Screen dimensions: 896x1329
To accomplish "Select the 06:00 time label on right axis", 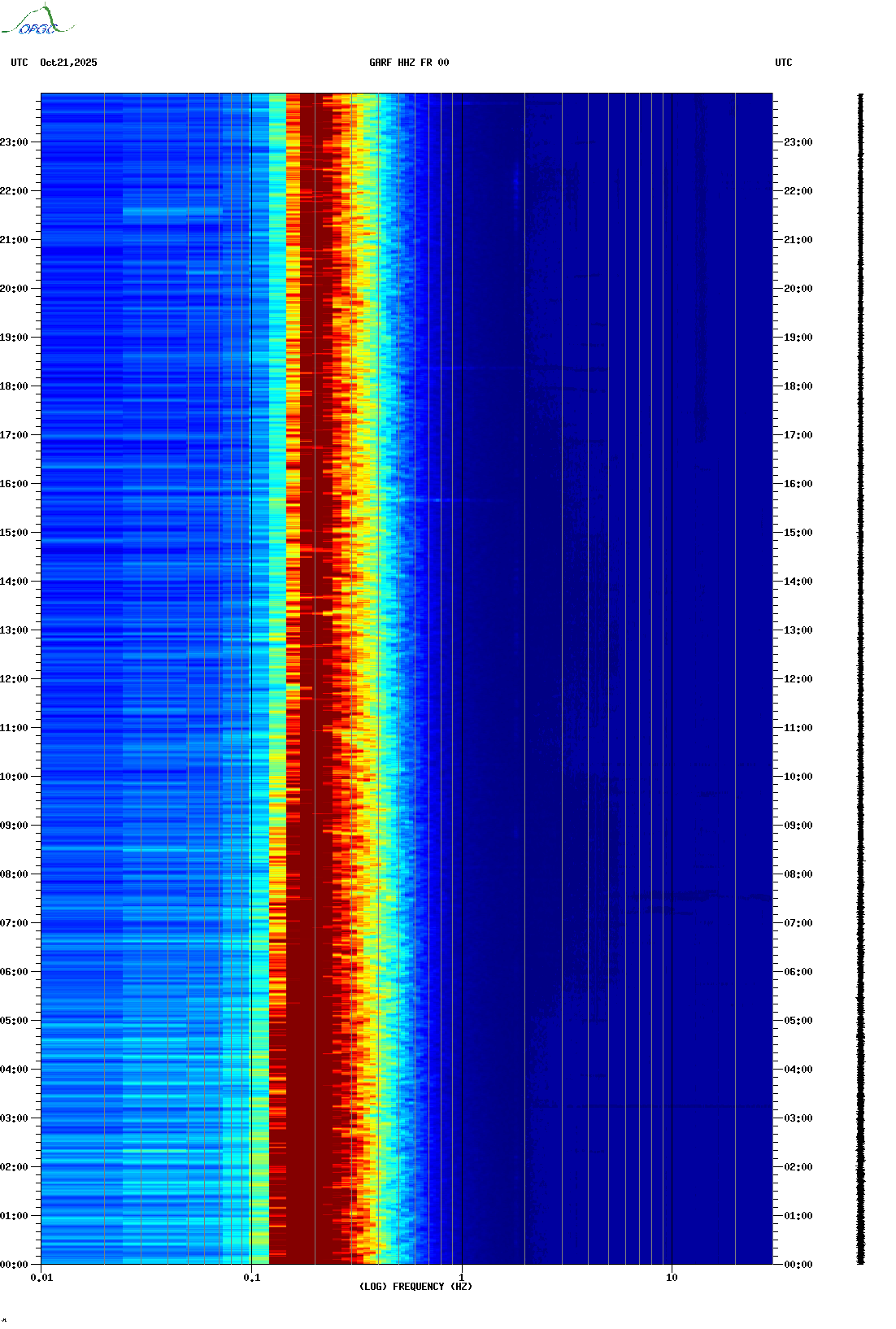I will [x=798, y=972].
